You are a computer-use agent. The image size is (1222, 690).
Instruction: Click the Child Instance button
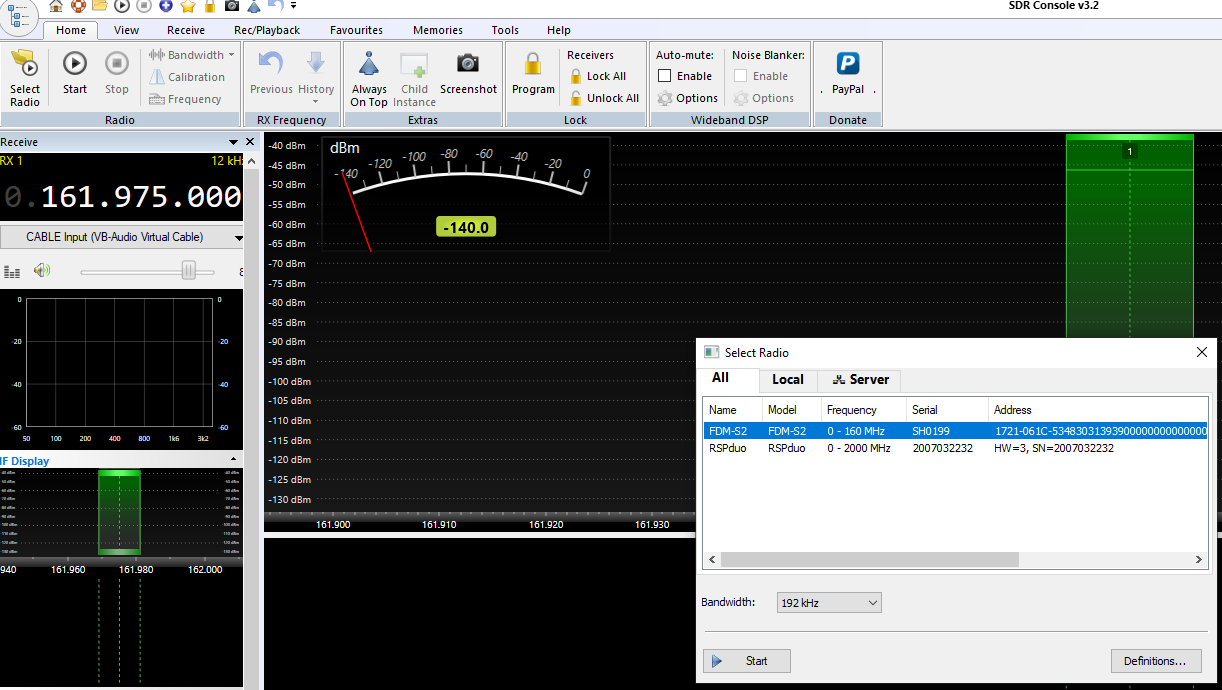tap(414, 78)
